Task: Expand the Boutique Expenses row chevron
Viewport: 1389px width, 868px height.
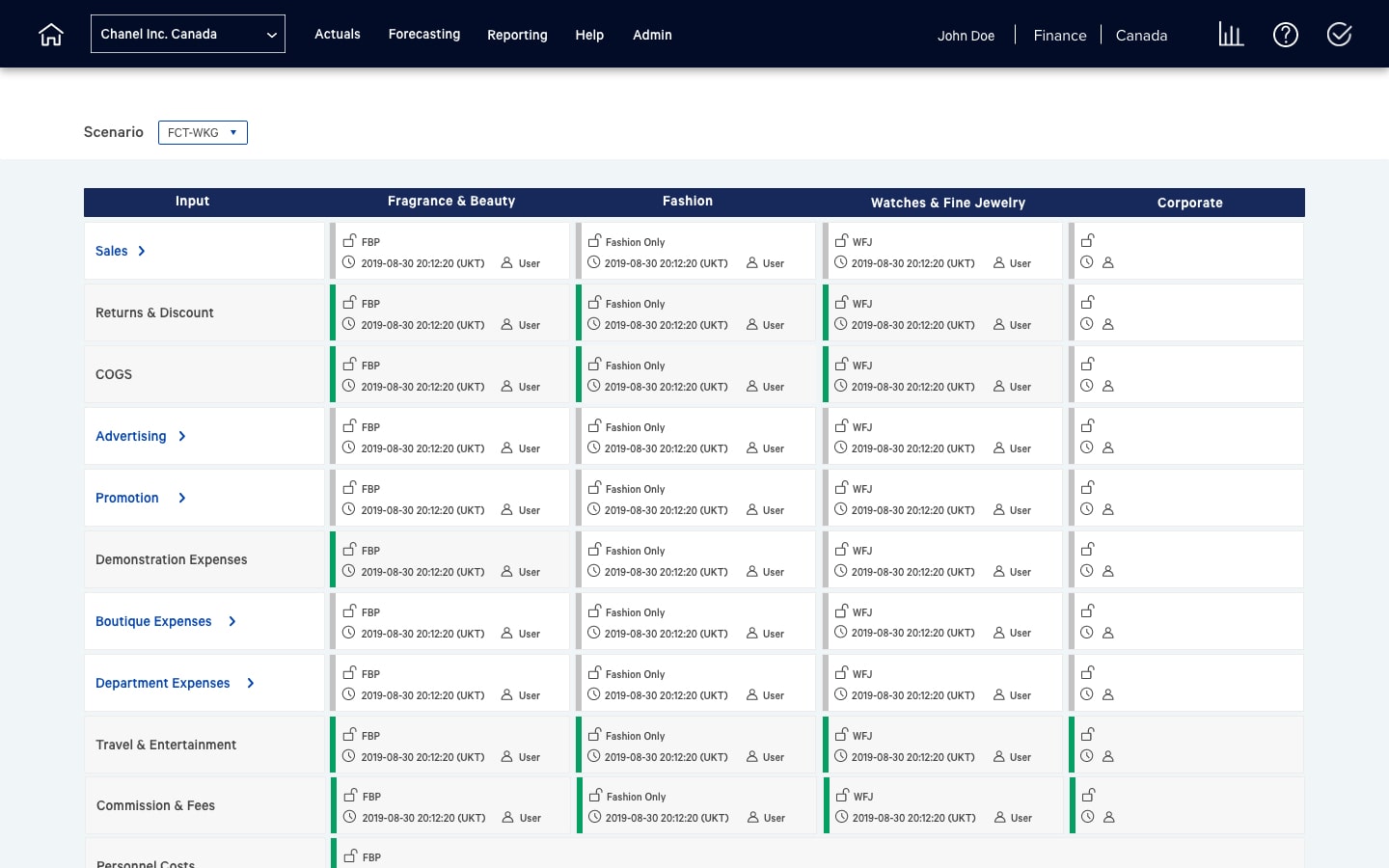Action: (x=232, y=621)
